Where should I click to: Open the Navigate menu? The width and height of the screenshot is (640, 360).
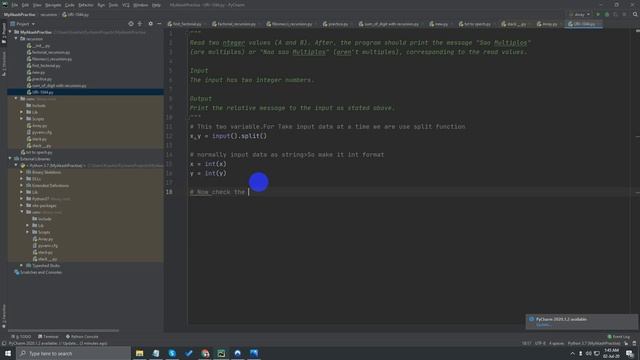tap(53, 5)
